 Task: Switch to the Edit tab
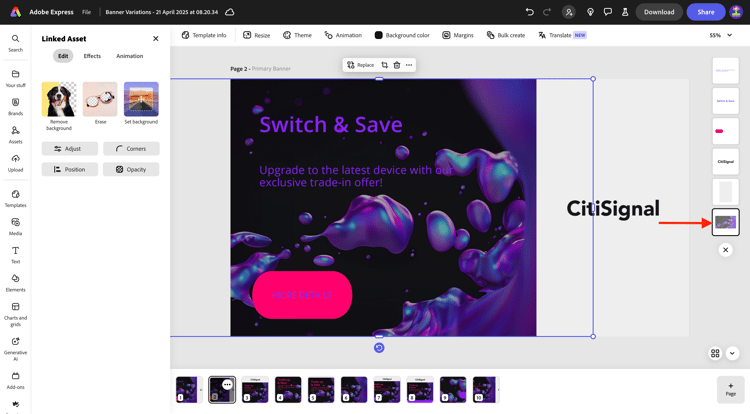click(63, 56)
